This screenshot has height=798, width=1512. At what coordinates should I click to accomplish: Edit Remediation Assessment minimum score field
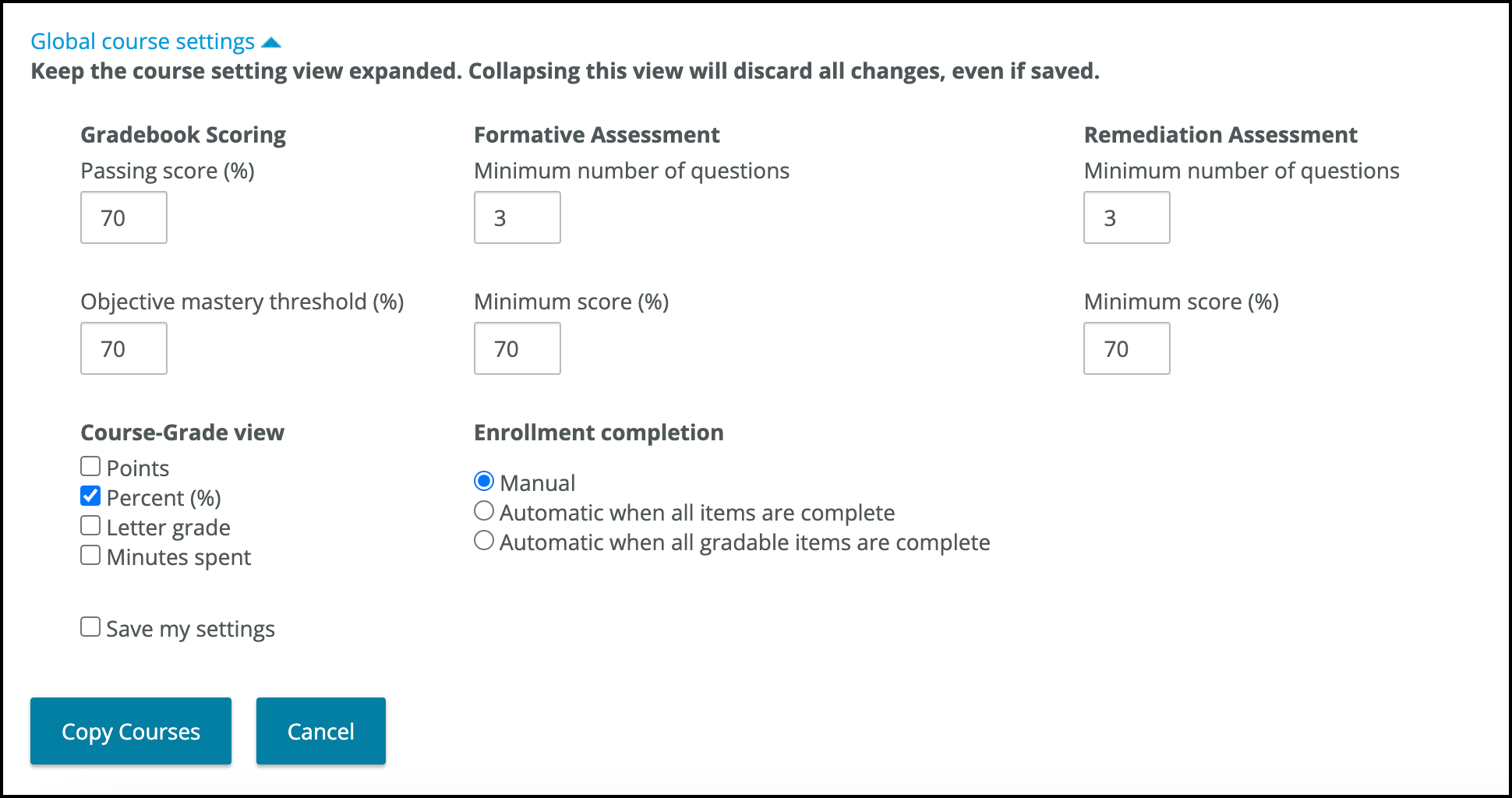pos(1126,348)
